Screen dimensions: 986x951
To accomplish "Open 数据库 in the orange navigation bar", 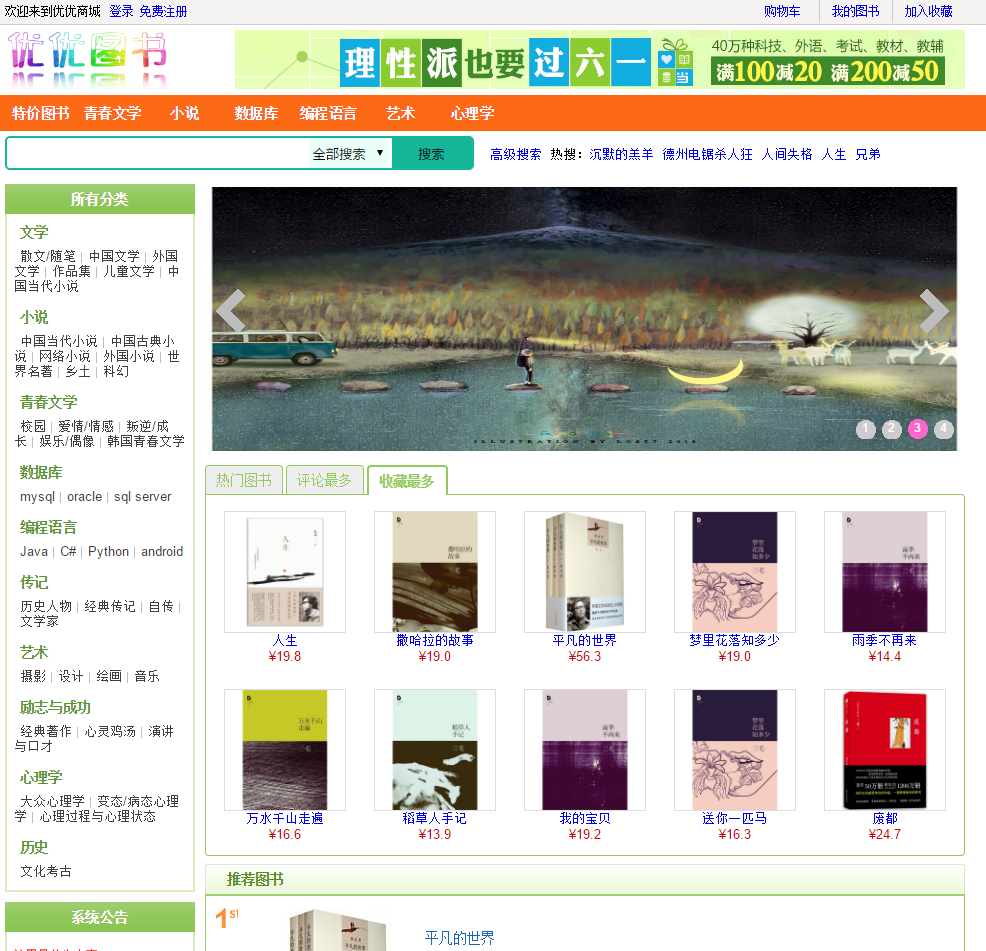I will [256, 113].
